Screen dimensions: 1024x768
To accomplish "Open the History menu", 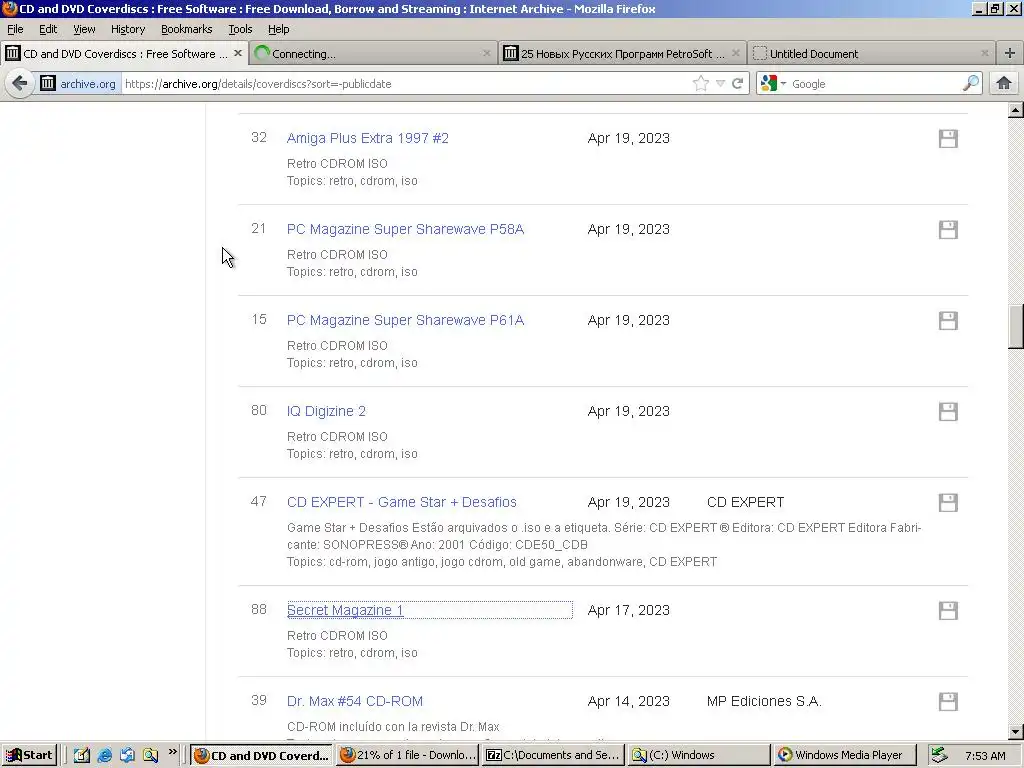I will click(128, 29).
